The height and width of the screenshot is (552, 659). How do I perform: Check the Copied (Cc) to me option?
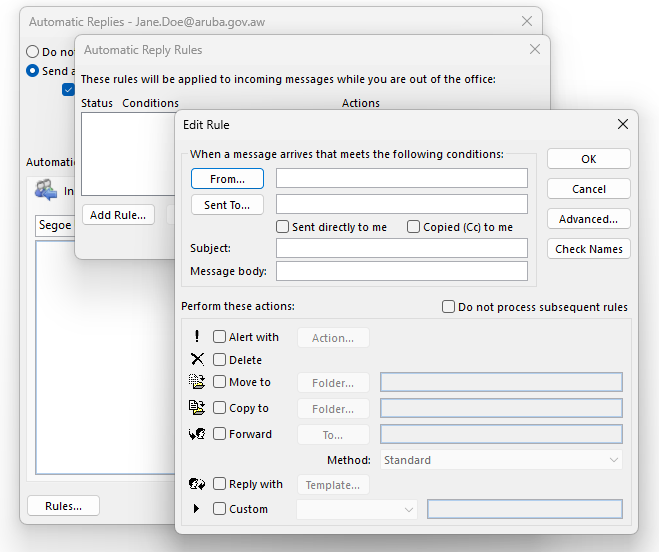pyautogui.click(x=414, y=227)
